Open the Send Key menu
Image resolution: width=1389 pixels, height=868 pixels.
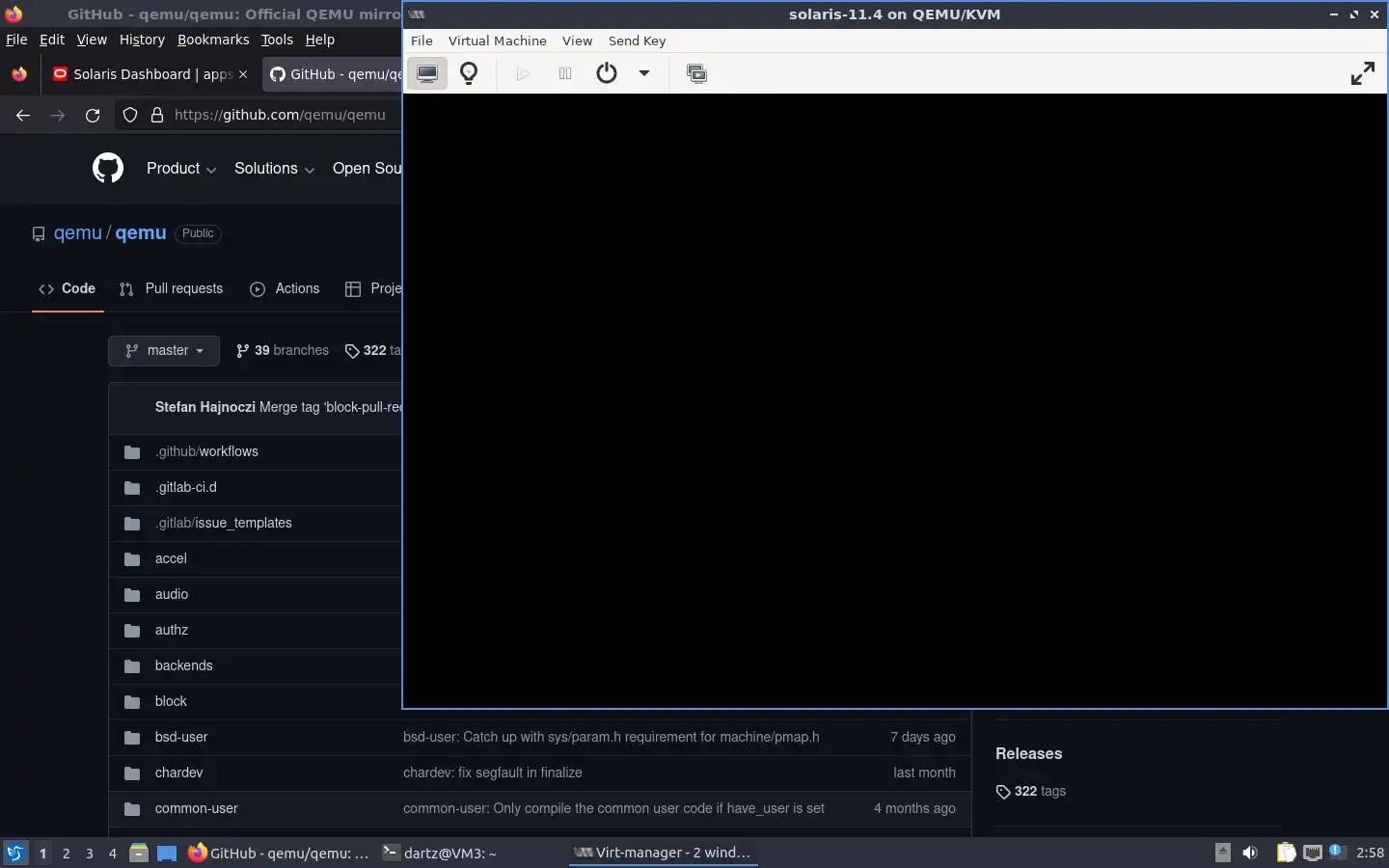(x=637, y=41)
